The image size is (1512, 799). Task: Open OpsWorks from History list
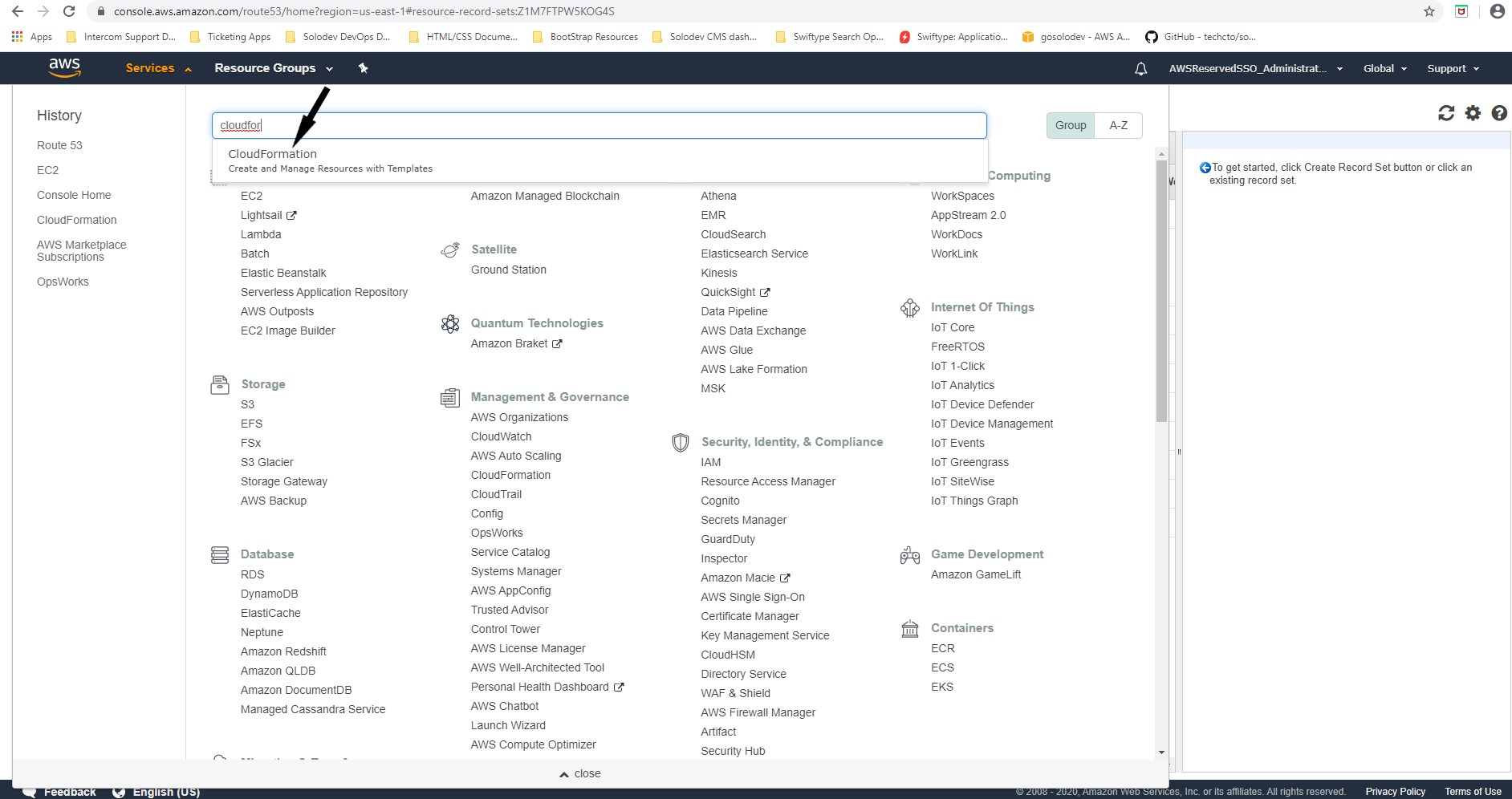[63, 282]
